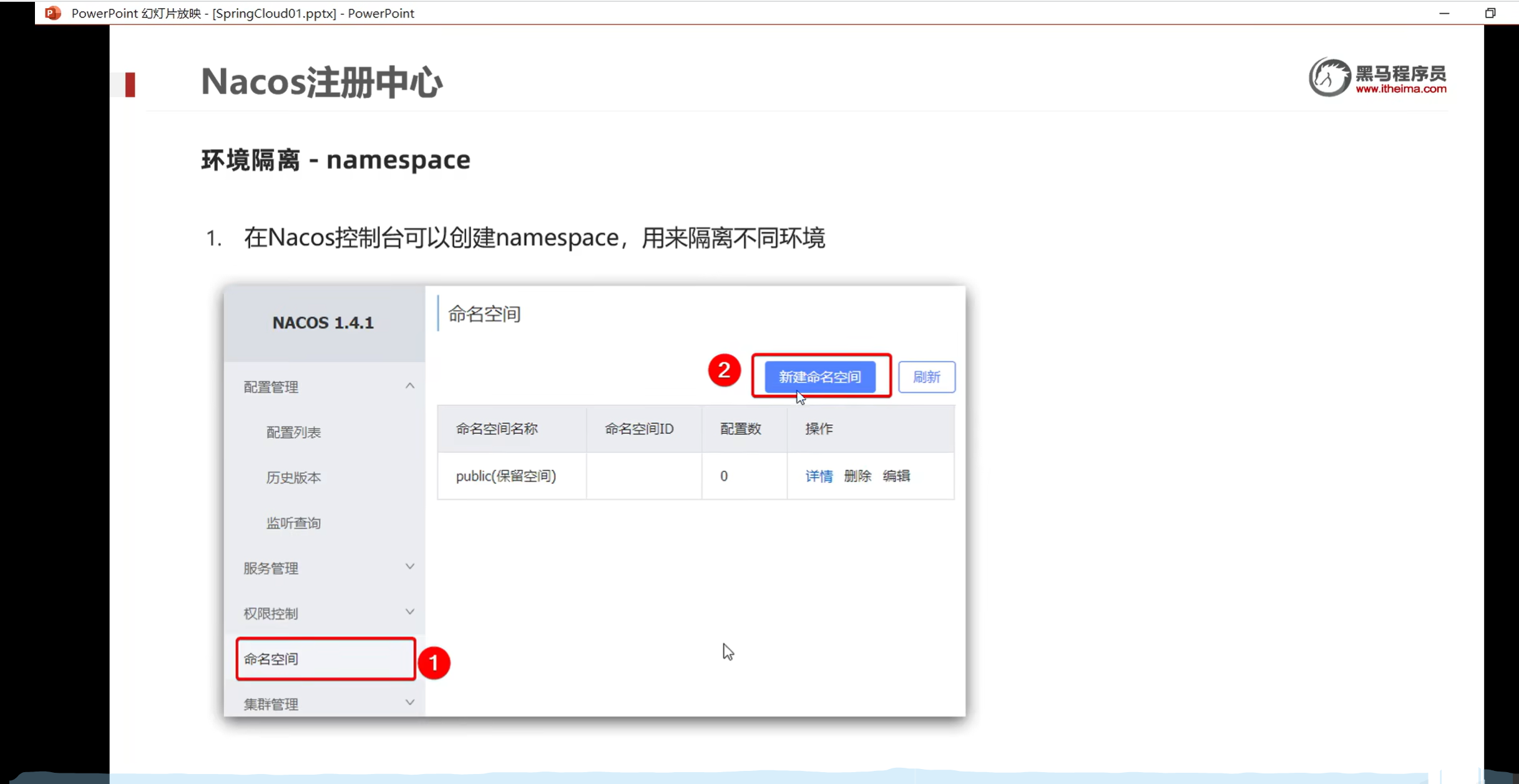The height and width of the screenshot is (784, 1519).
Task: Click the PowerPoint app icon in title bar
Action: click(x=53, y=12)
